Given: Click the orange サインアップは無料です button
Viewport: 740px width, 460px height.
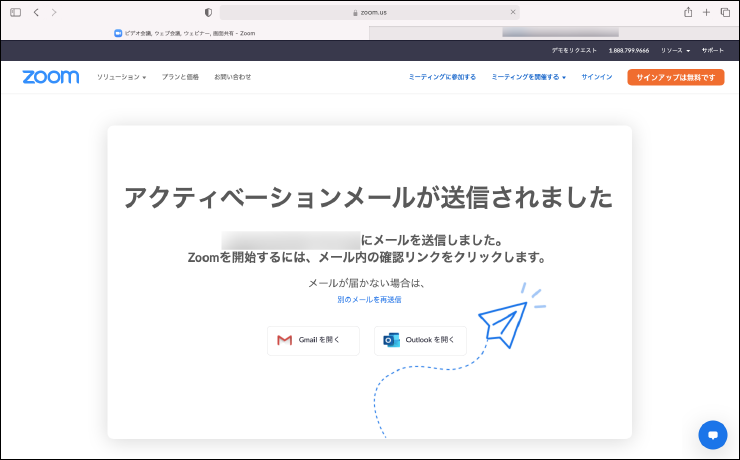Looking at the screenshot, I should pyautogui.click(x=675, y=77).
